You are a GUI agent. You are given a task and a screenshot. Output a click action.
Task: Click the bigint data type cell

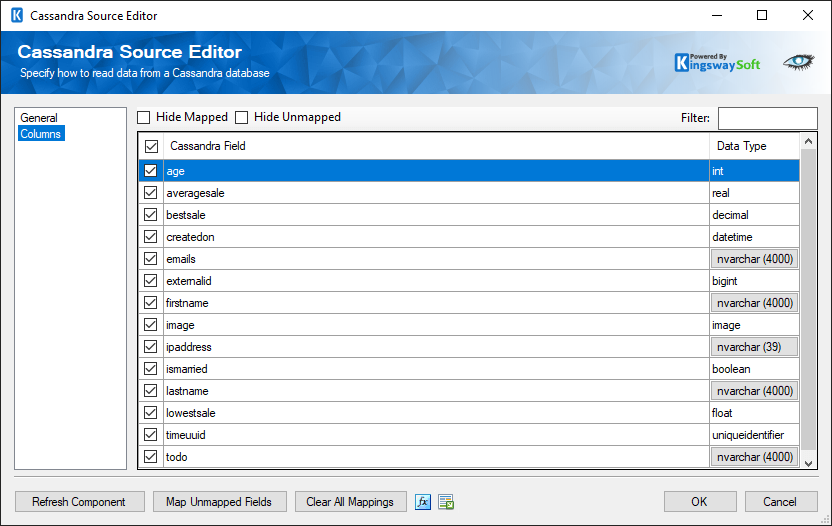(x=754, y=281)
